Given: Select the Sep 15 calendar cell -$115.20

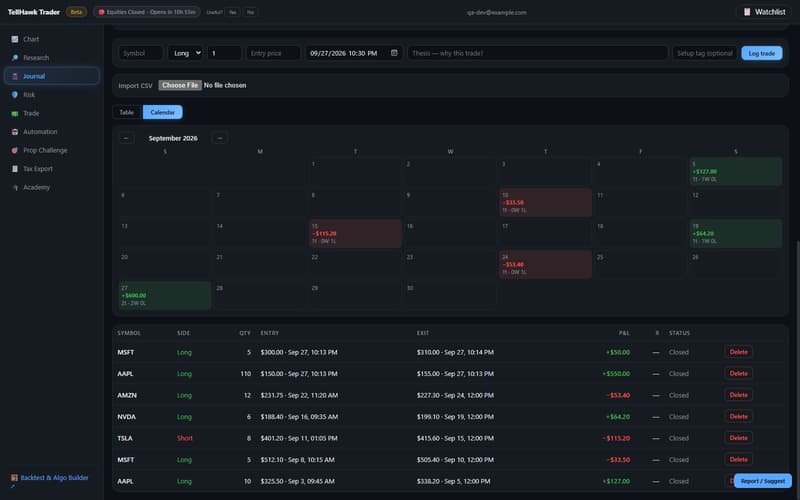Looking at the screenshot, I should [355, 234].
